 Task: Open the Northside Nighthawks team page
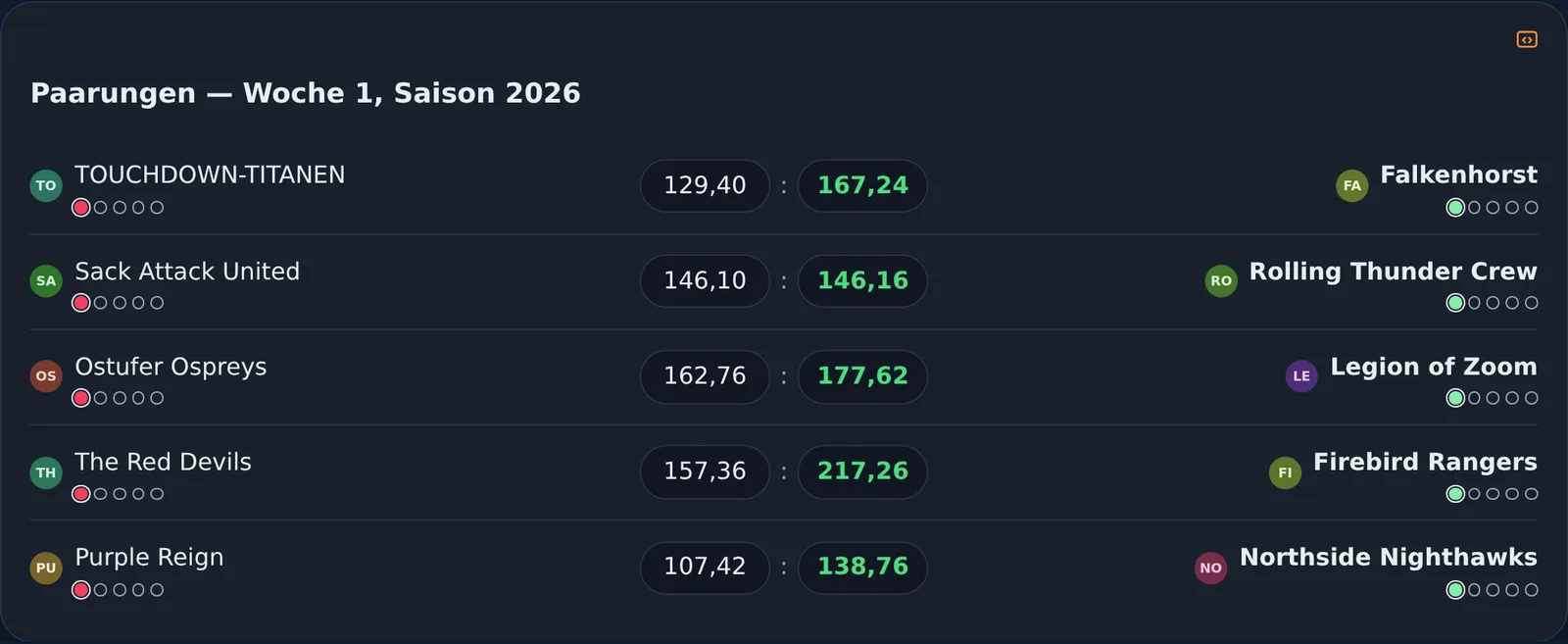[1389, 557]
